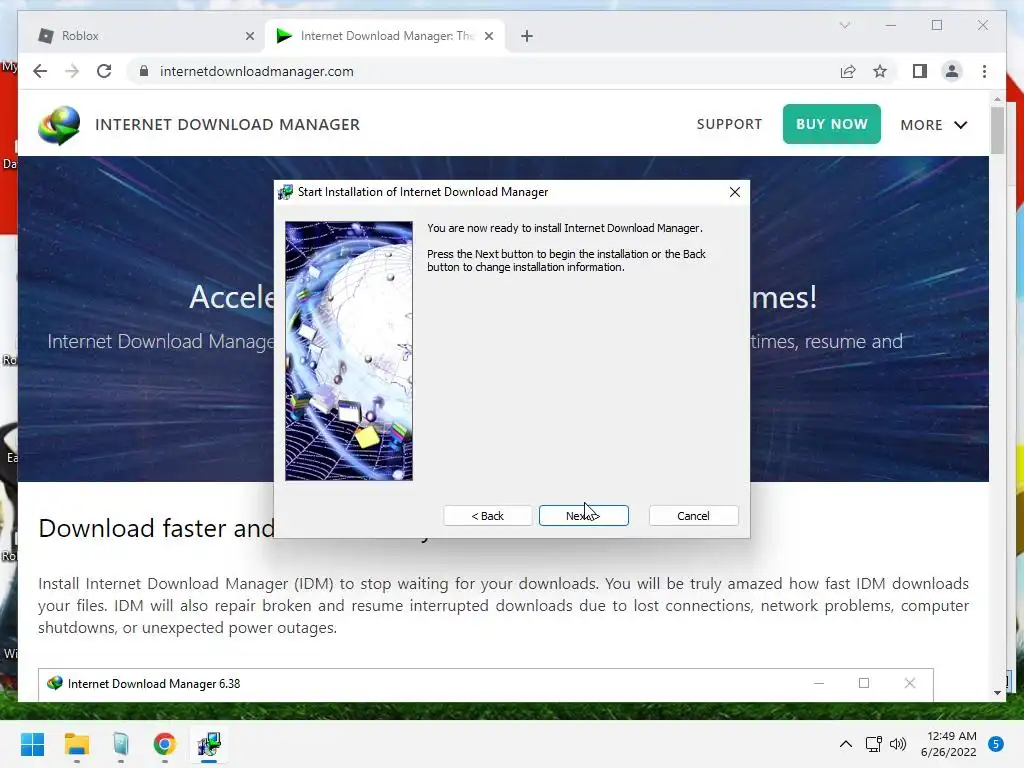The image size is (1024, 768).
Task: Maximize the Chrome browser window
Action: [936, 25]
